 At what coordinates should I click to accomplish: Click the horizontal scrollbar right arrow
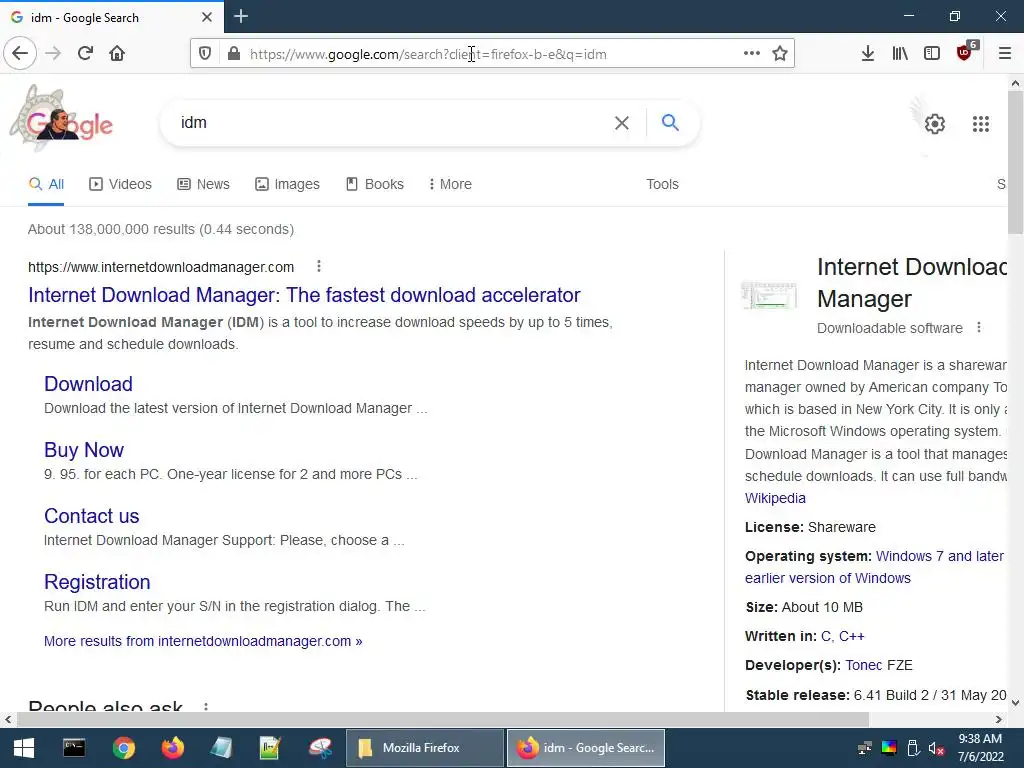coord(999,720)
